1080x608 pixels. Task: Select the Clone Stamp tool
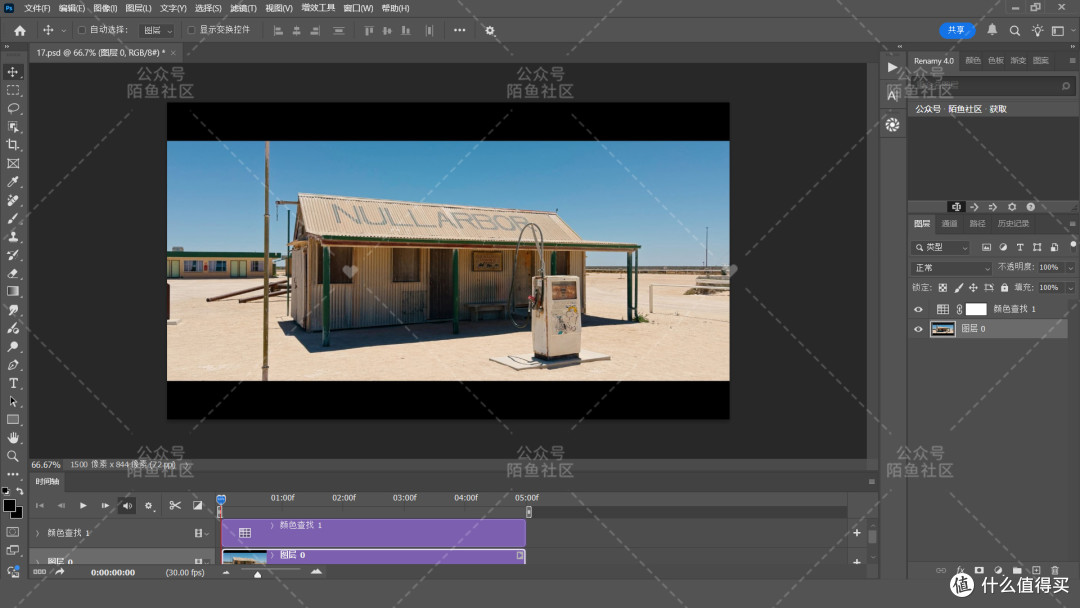[13, 236]
